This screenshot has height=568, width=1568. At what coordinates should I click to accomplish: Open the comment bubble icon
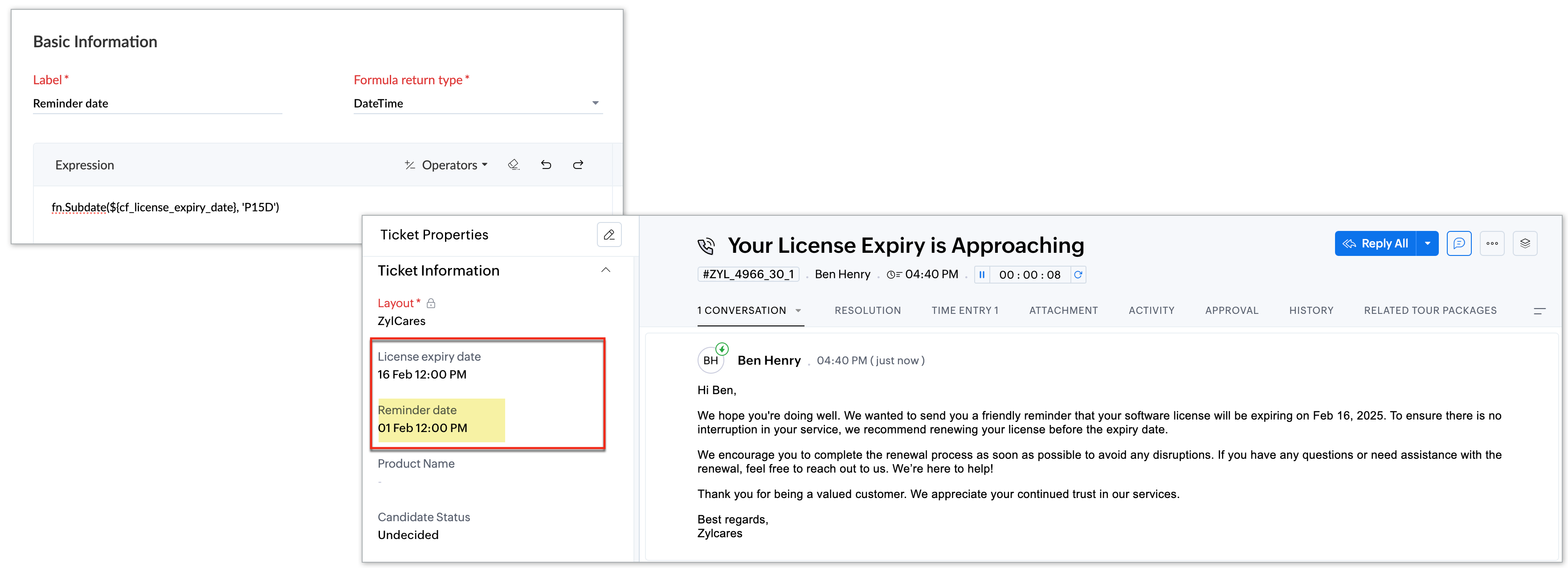point(1458,243)
